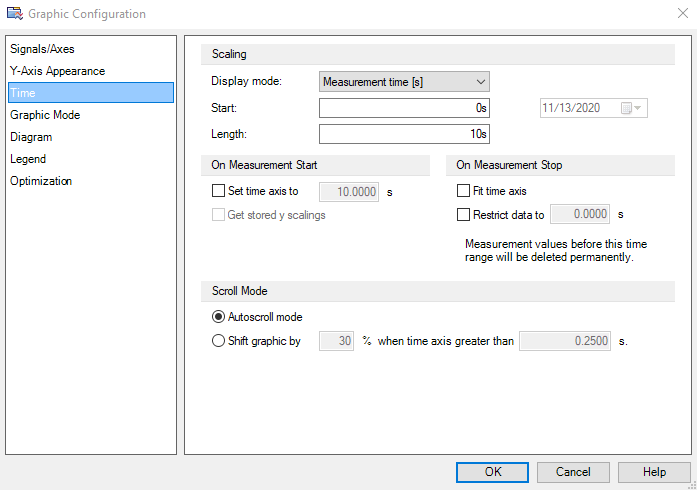Click the dialog resize grip corner
Viewport: 697px width, 490px height.
tap(692, 485)
